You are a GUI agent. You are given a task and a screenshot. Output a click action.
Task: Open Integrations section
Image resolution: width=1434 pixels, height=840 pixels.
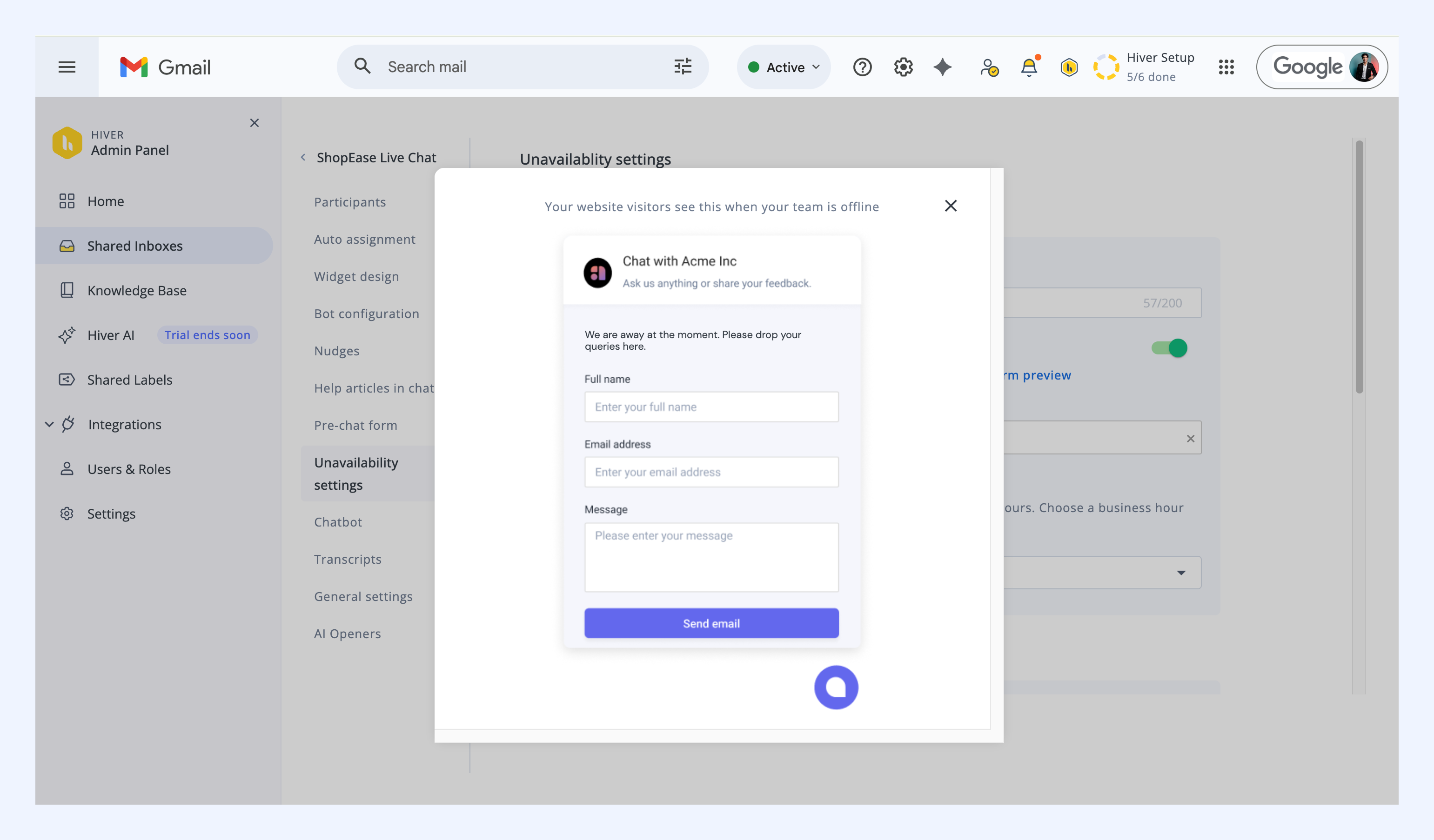click(125, 424)
